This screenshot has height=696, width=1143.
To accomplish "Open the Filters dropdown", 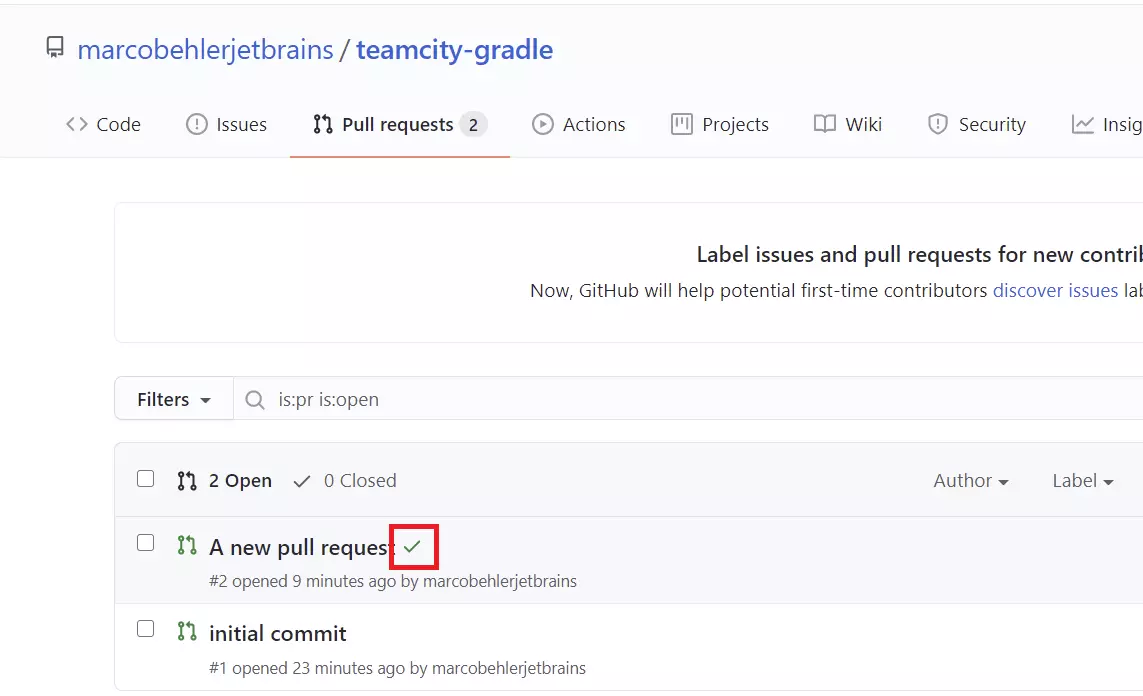I will tap(173, 399).
